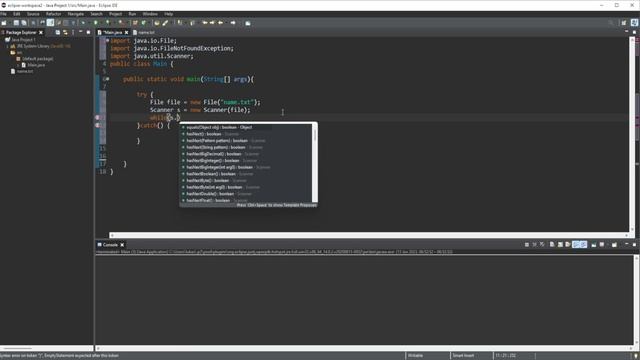Click the New file wizard toolbar icon
This screenshot has height=360, width=640.
[4, 23]
